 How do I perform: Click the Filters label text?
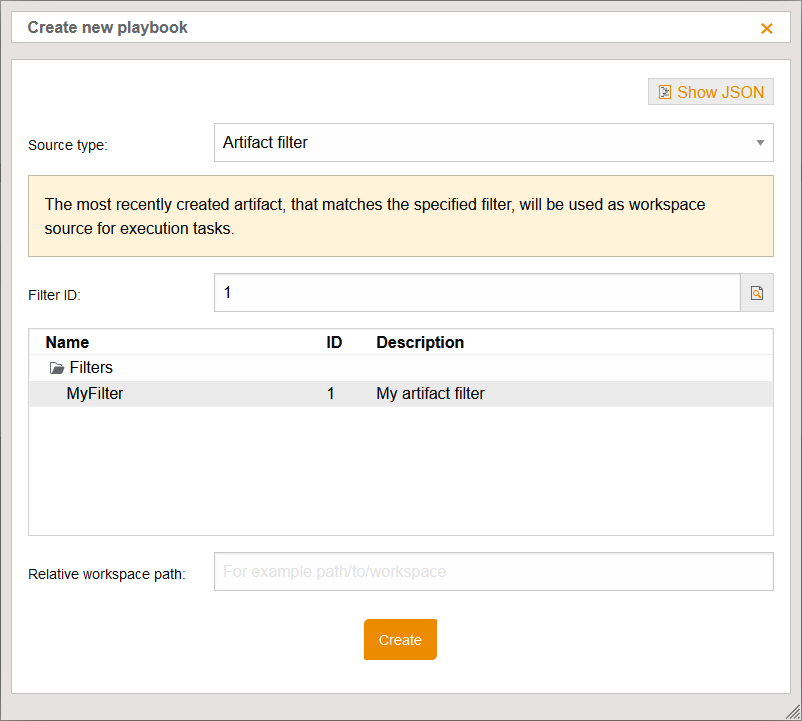pos(91,367)
